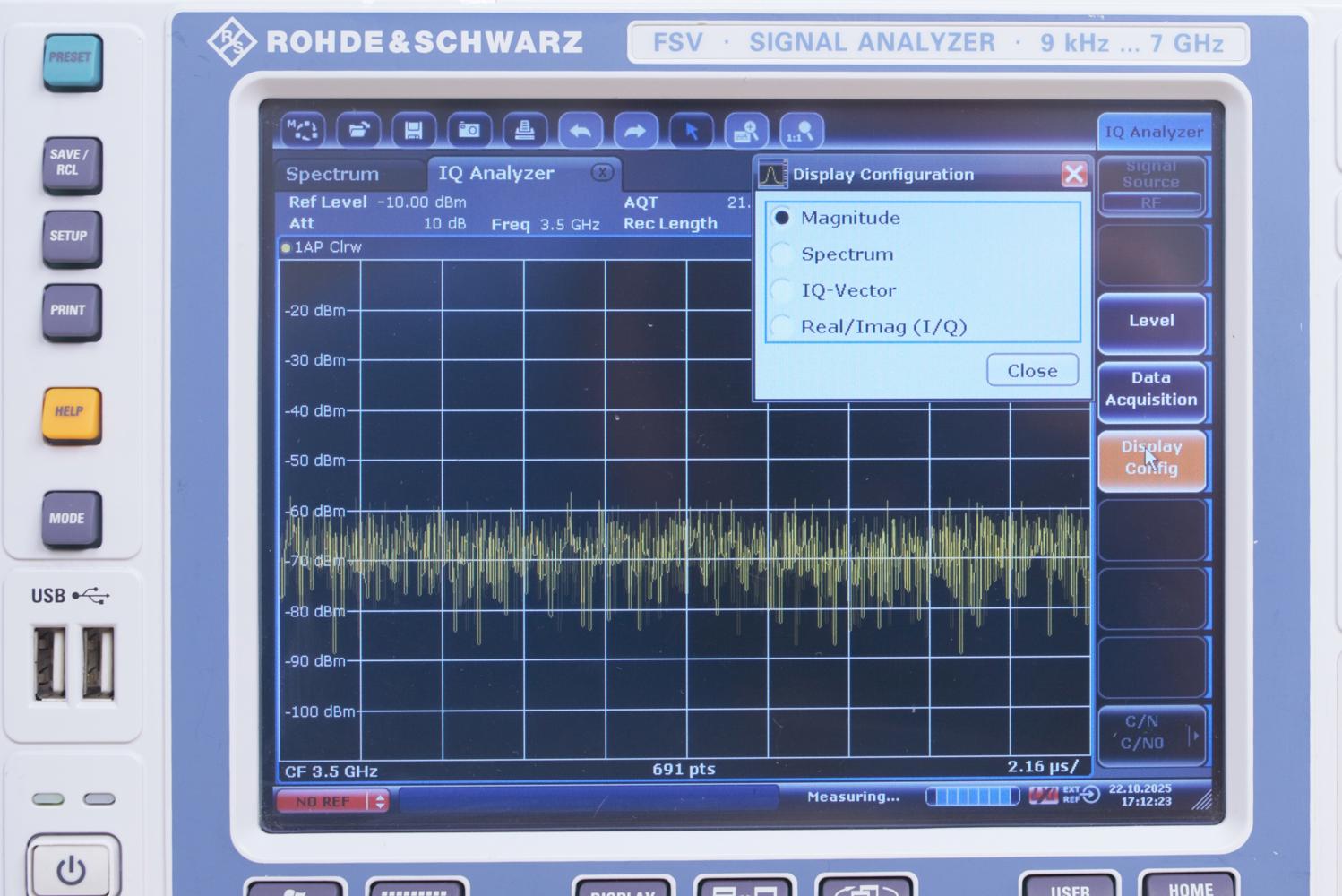Close the Display Configuration dialog
This screenshot has width=1342, height=896.
point(1031,370)
